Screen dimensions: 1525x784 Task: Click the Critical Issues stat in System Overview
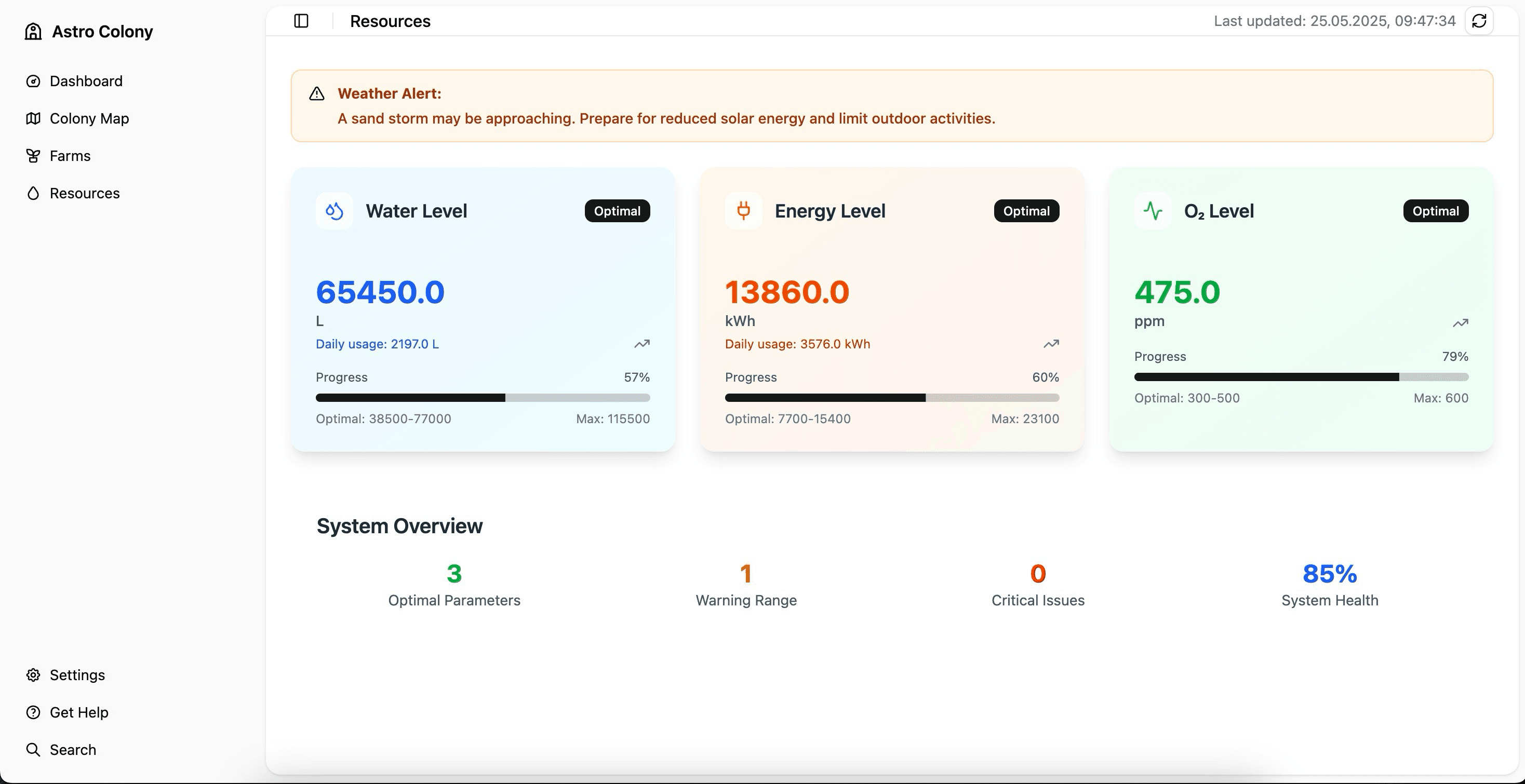(x=1037, y=585)
